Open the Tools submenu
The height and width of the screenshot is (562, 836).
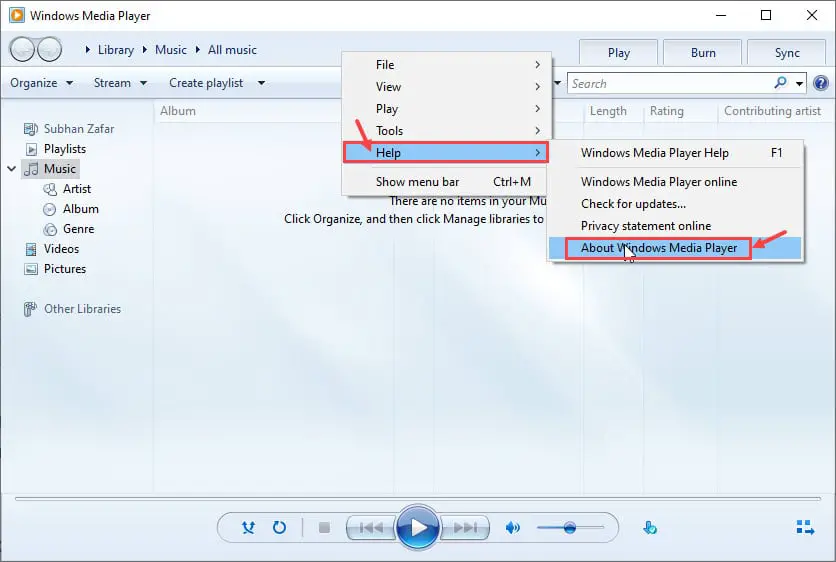(446, 131)
